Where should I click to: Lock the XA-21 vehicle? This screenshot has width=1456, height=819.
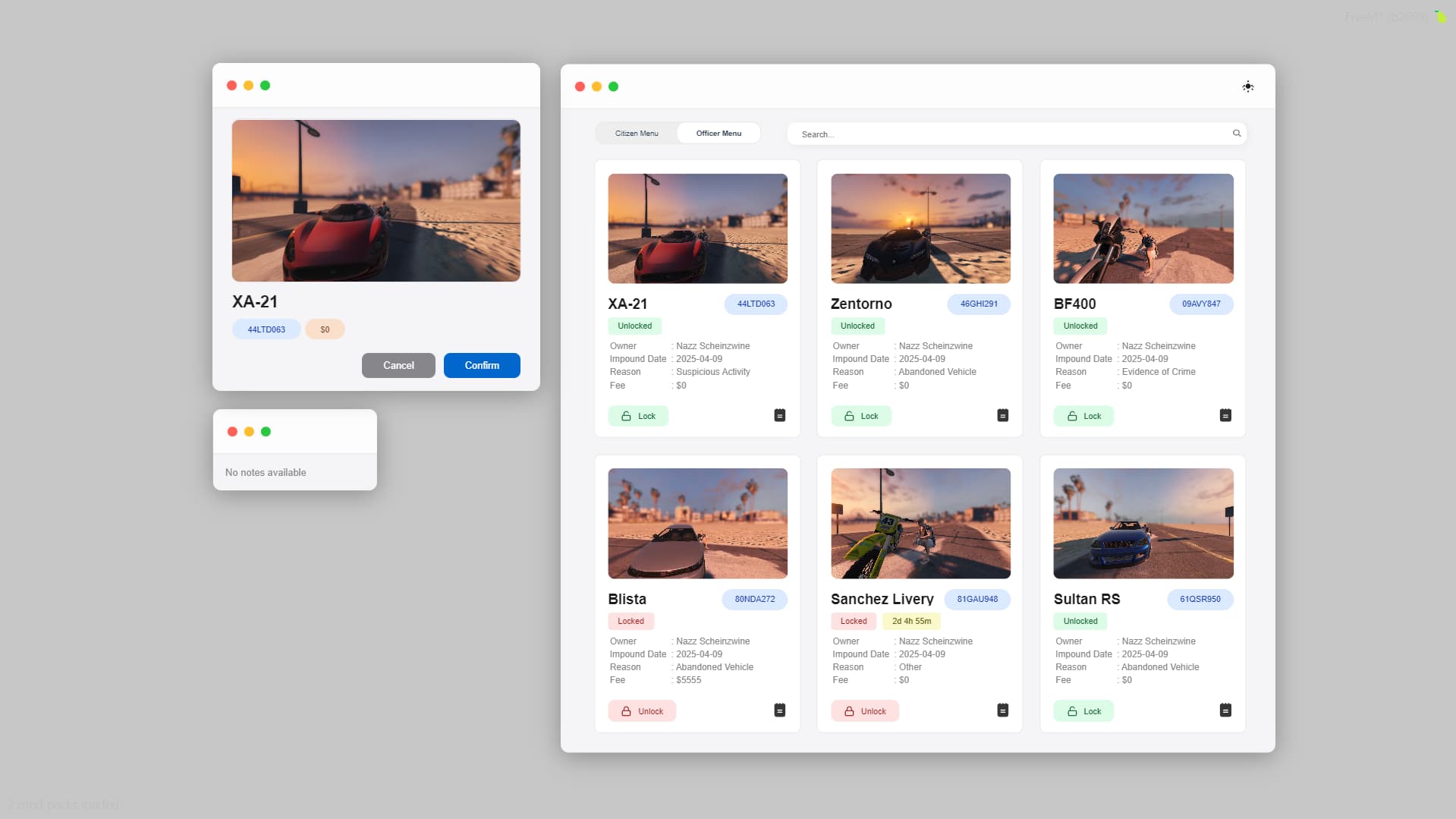pyautogui.click(x=638, y=416)
